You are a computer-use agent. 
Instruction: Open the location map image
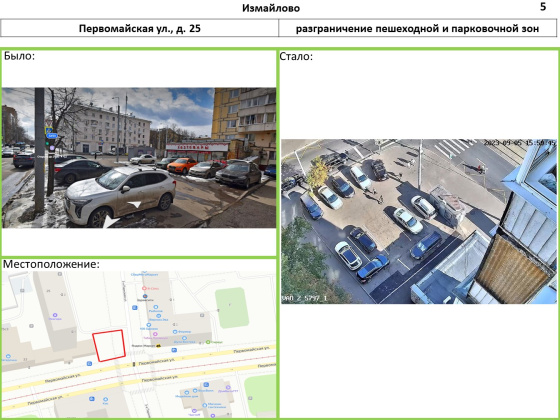point(139,344)
